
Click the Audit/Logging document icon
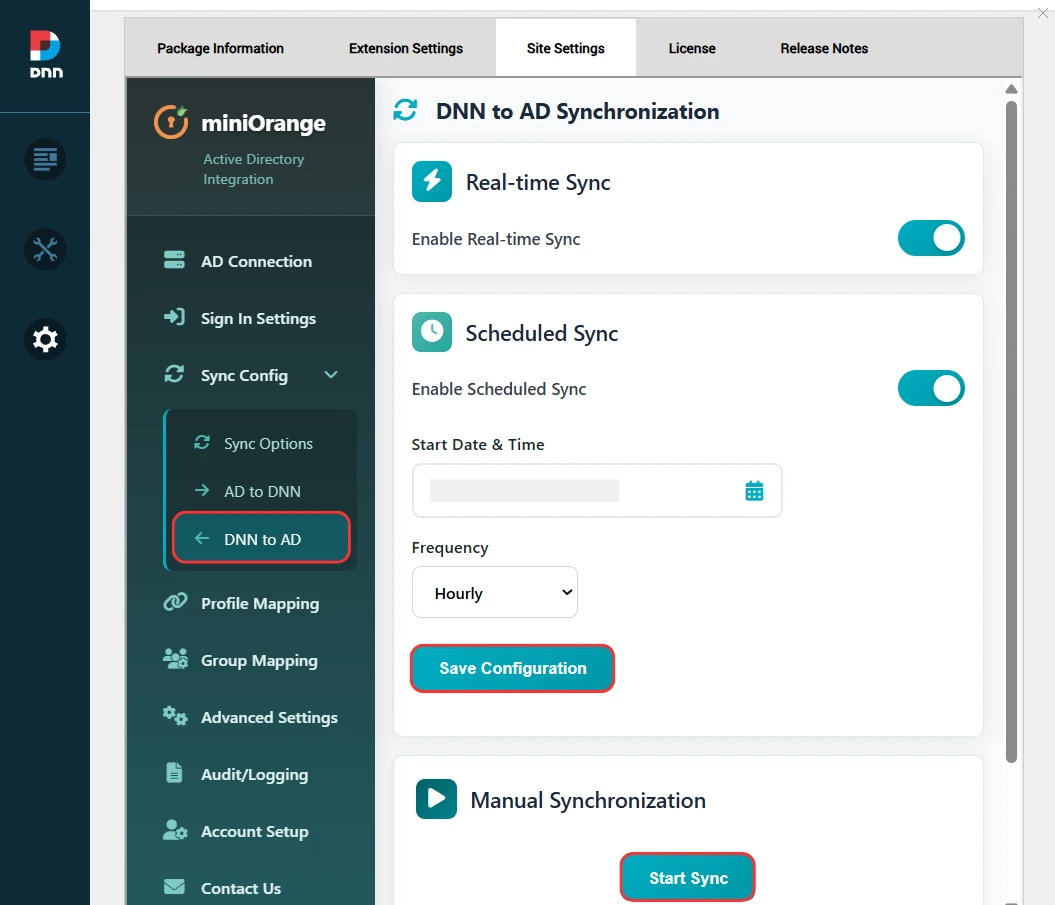(174, 773)
